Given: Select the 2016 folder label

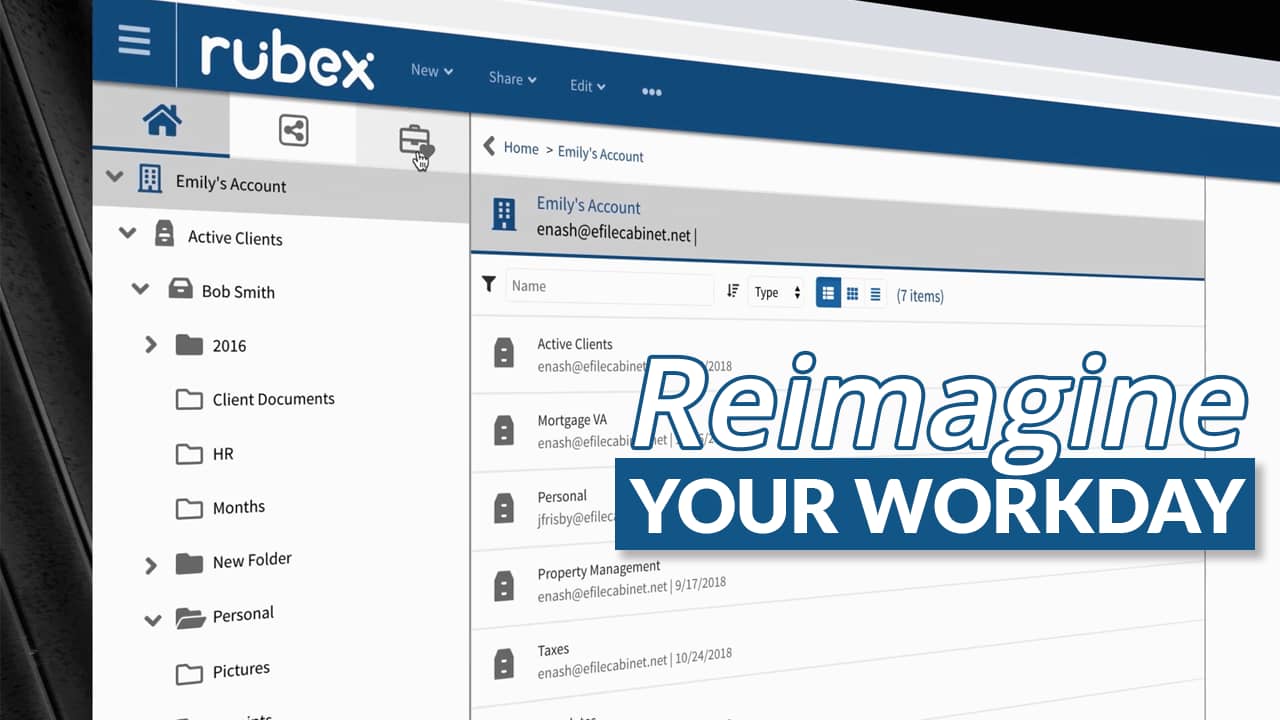Looking at the screenshot, I should pyautogui.click(x=229, y=346).
